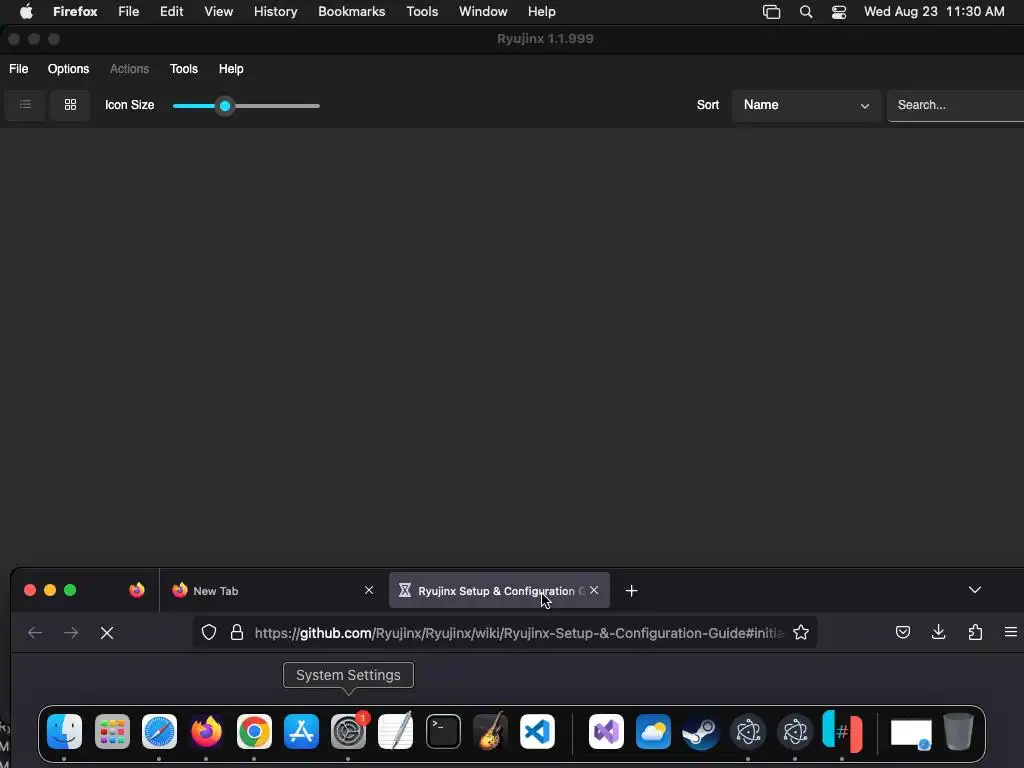Open minimized window thumbnail in Dock
The width and height of the screenshot is (1024, 768).
click(911, 733)
